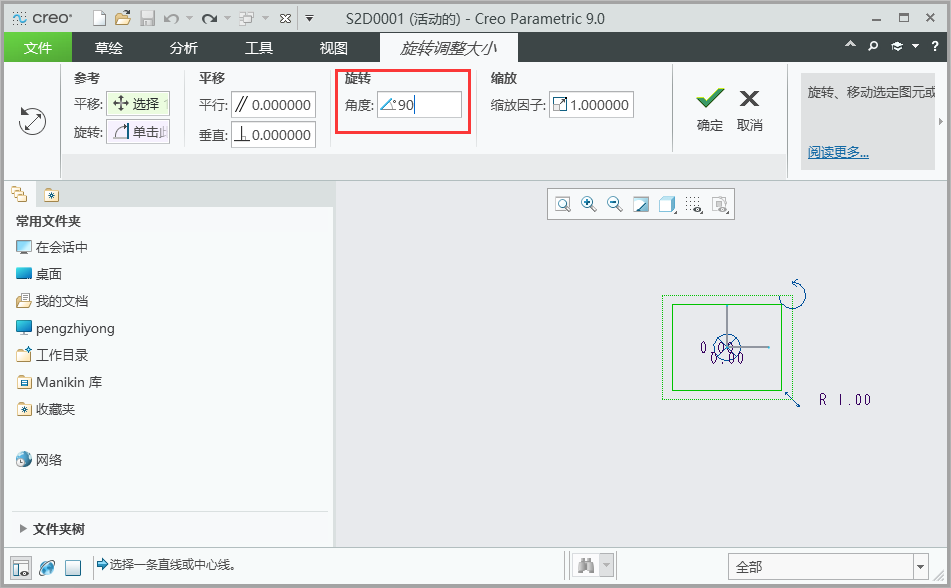Screen dimensions: 951x588
Task: Click the 垂直 translation value field
Action: tap(274, 135)
